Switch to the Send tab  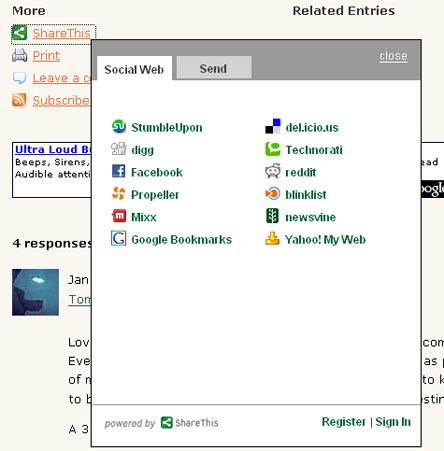[214, 68]
